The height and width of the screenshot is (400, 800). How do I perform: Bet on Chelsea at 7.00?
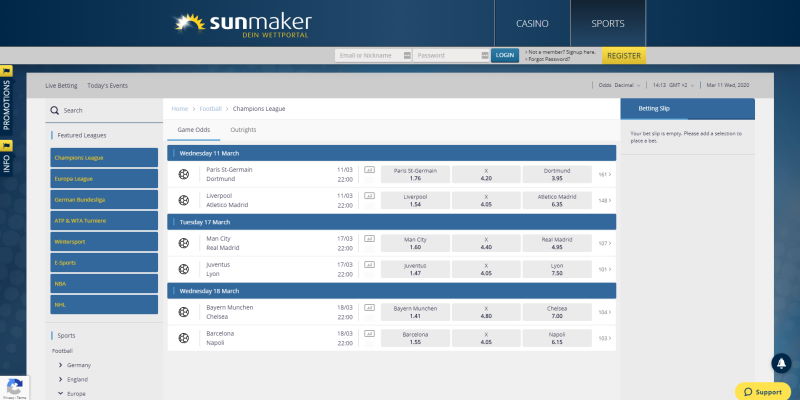pos(557,312)
